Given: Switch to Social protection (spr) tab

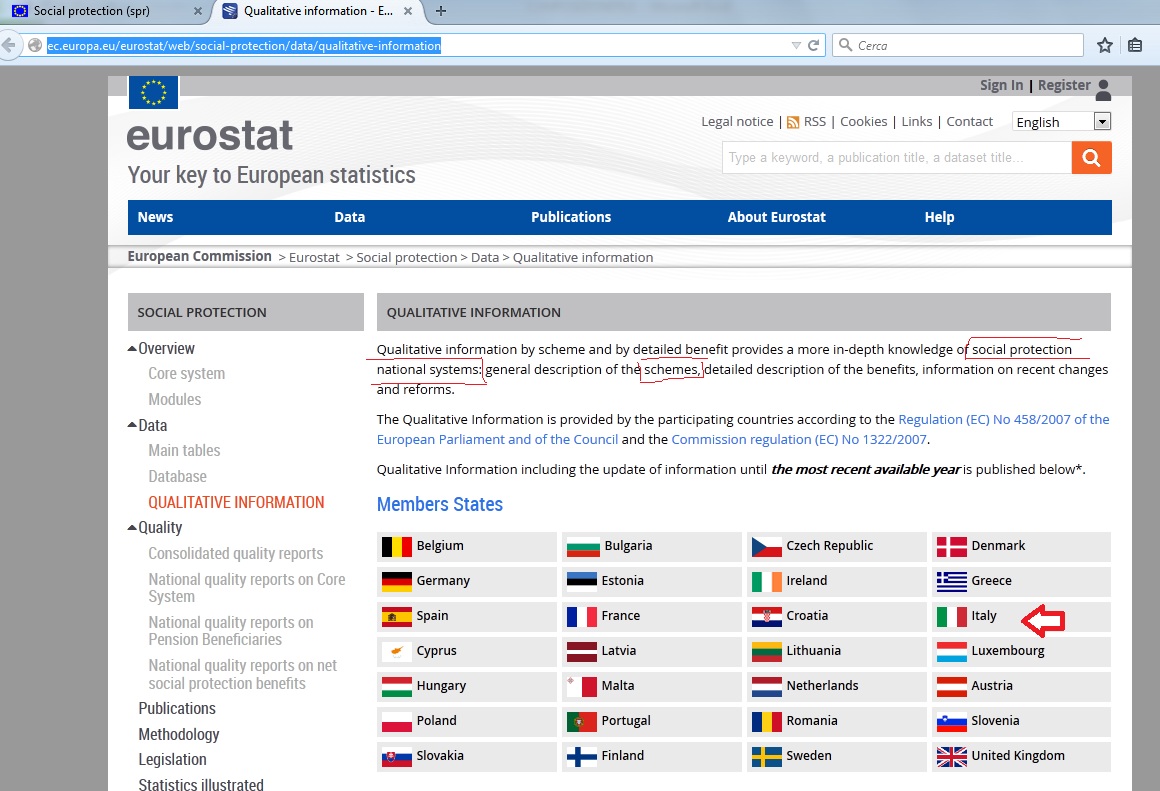Looking at the screenshot, I should pos(92,11).
